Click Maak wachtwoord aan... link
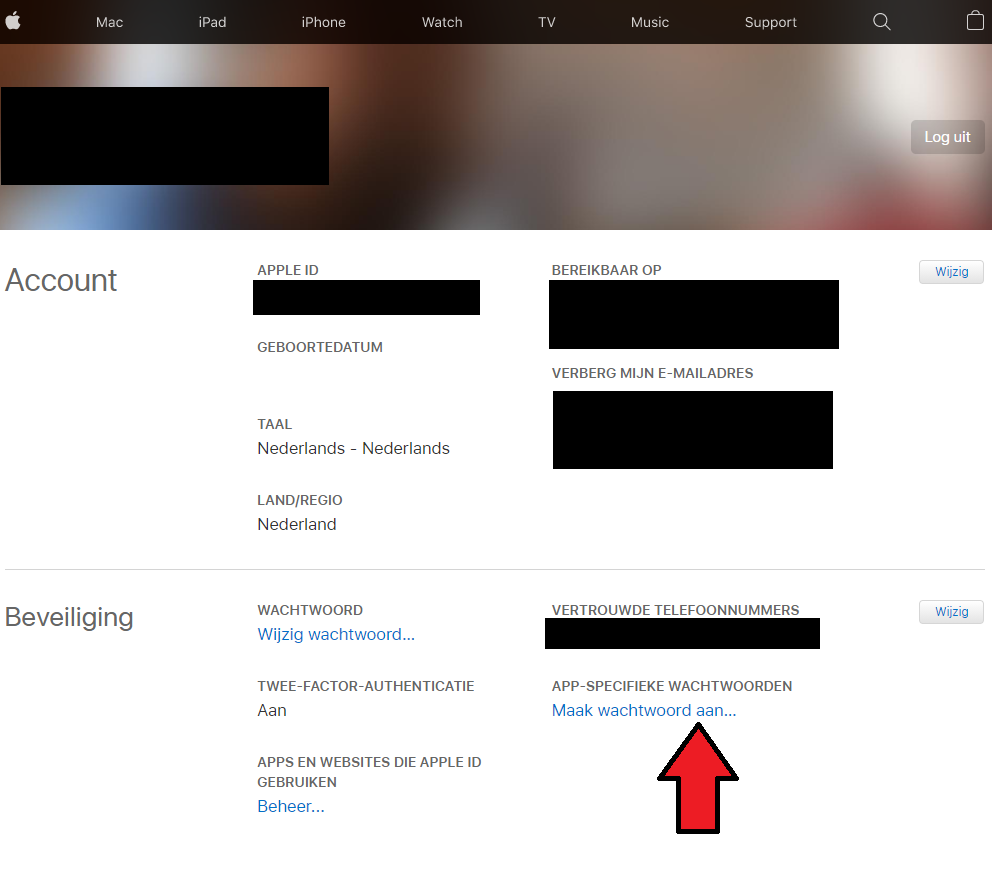Image resolution: width=992 pixels, height=872 pixels. coord(644,710)
